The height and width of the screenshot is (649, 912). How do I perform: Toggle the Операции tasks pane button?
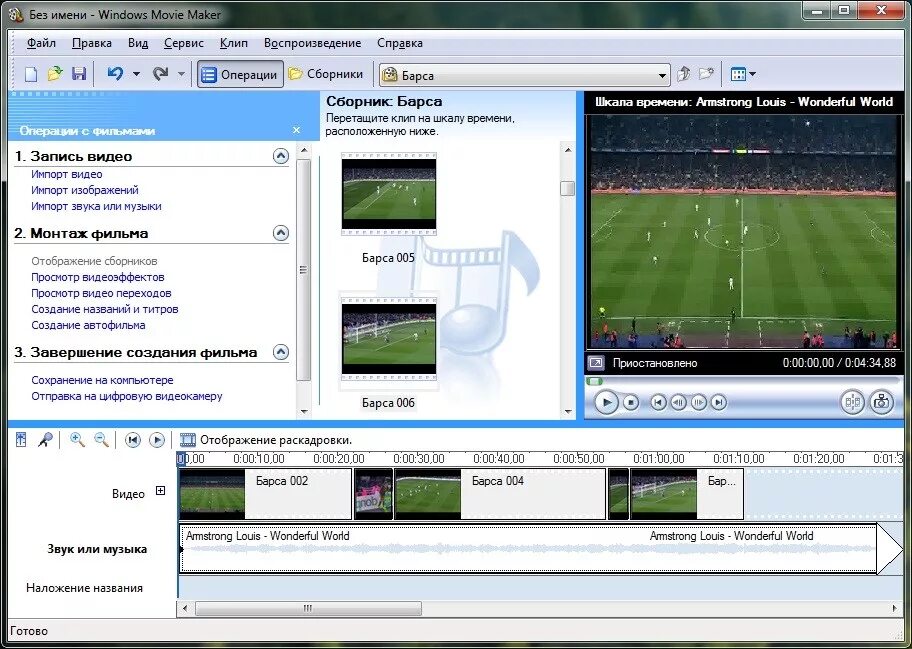[x=240, y=74]
